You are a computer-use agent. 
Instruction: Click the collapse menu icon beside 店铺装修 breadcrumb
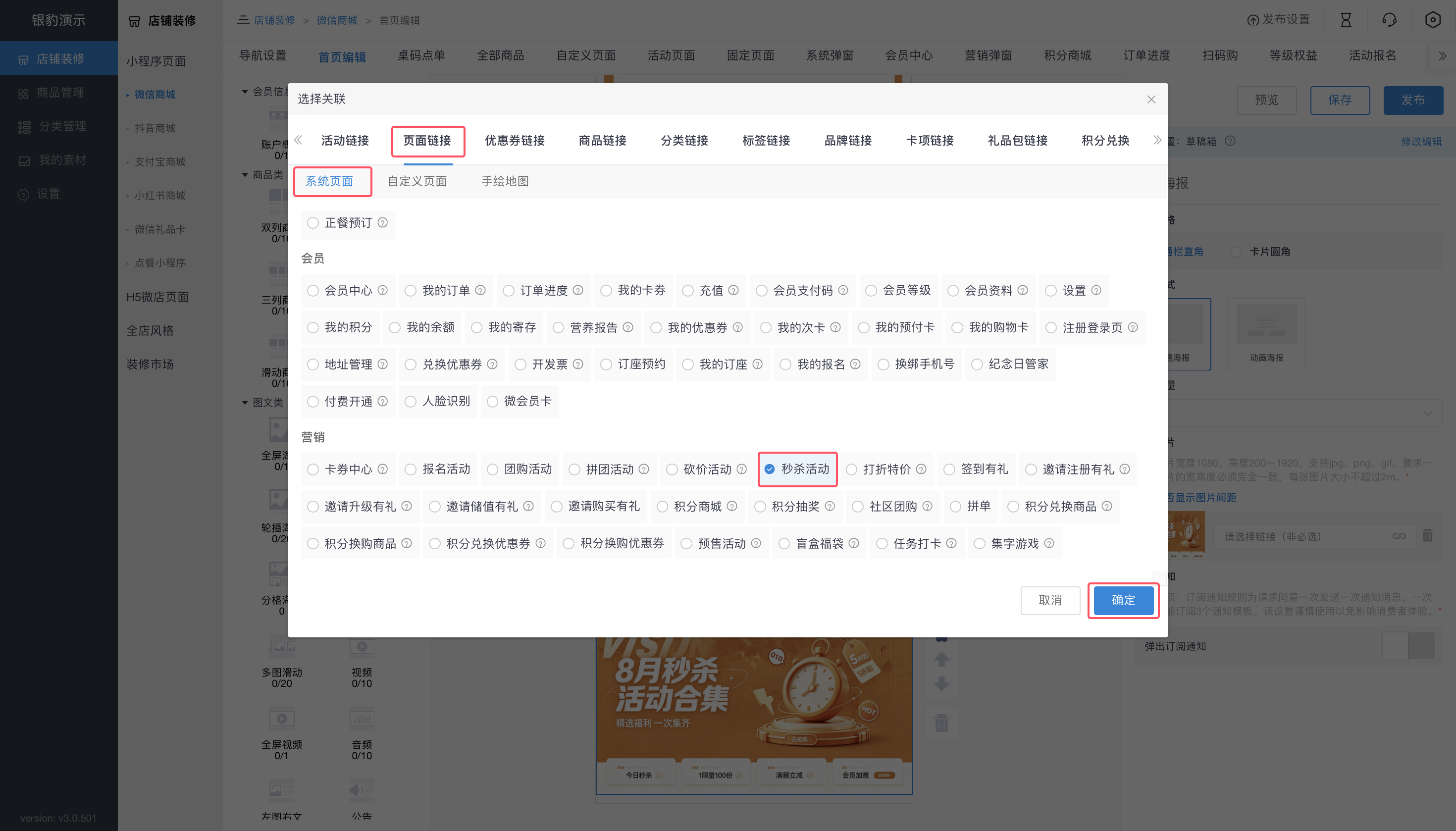[243, 20]
